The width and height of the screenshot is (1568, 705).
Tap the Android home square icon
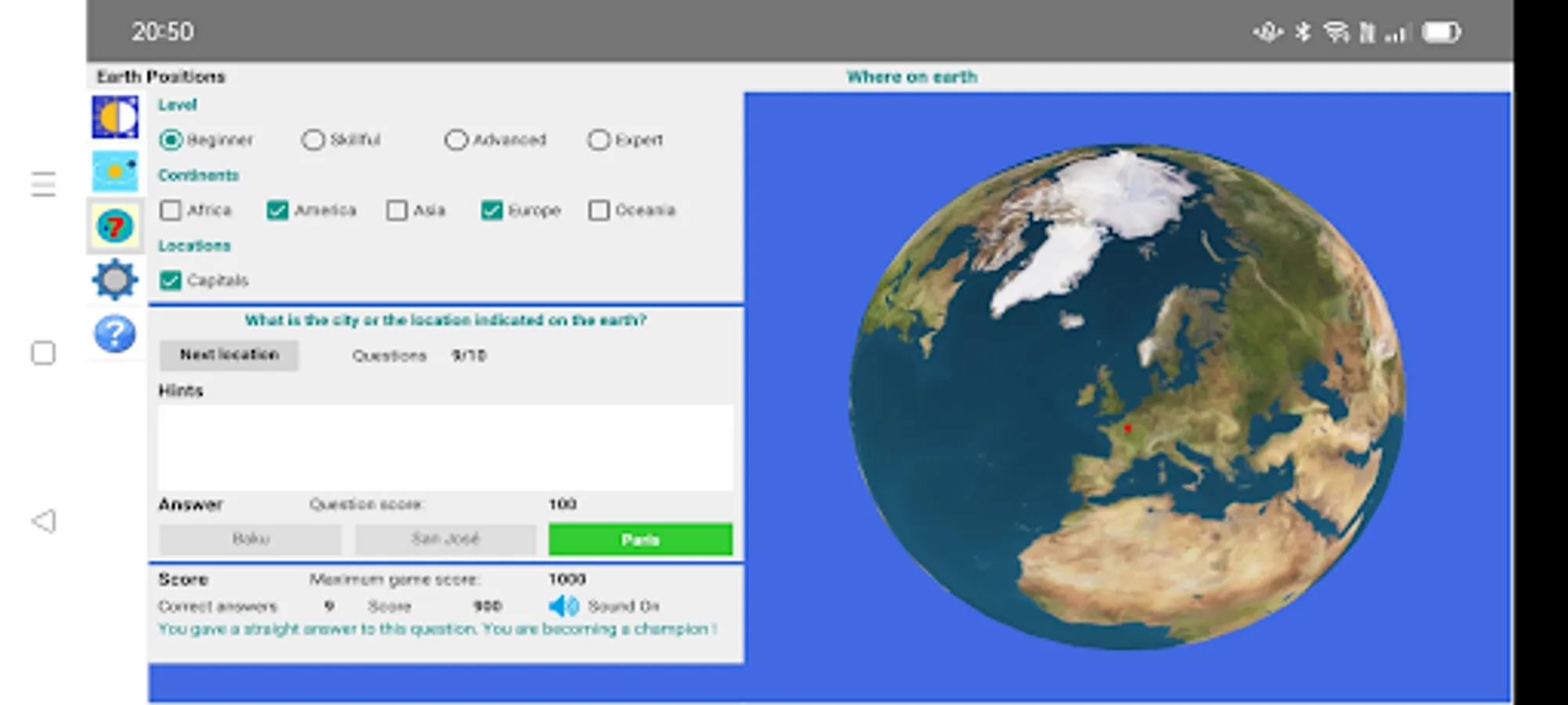point(43,353)
